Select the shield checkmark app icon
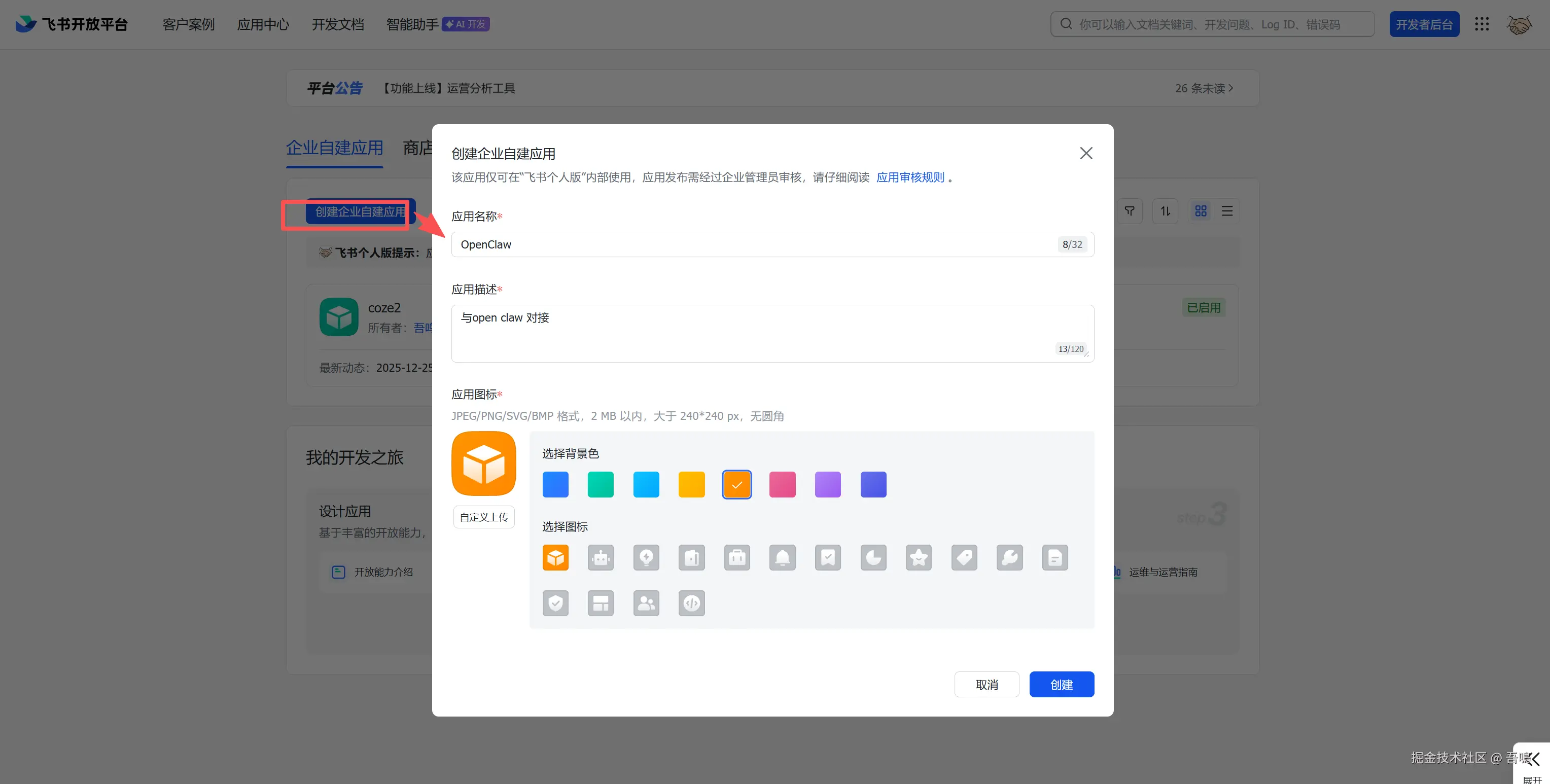Viewport: 1550px width, 784px height. 555,603
